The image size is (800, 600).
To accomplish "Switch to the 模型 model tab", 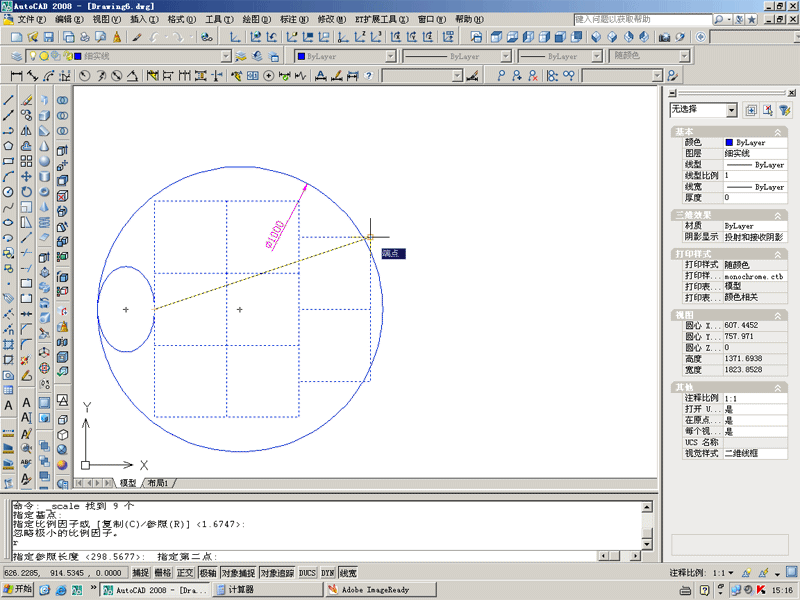I will pyautogui.click(x=128, y=483).
